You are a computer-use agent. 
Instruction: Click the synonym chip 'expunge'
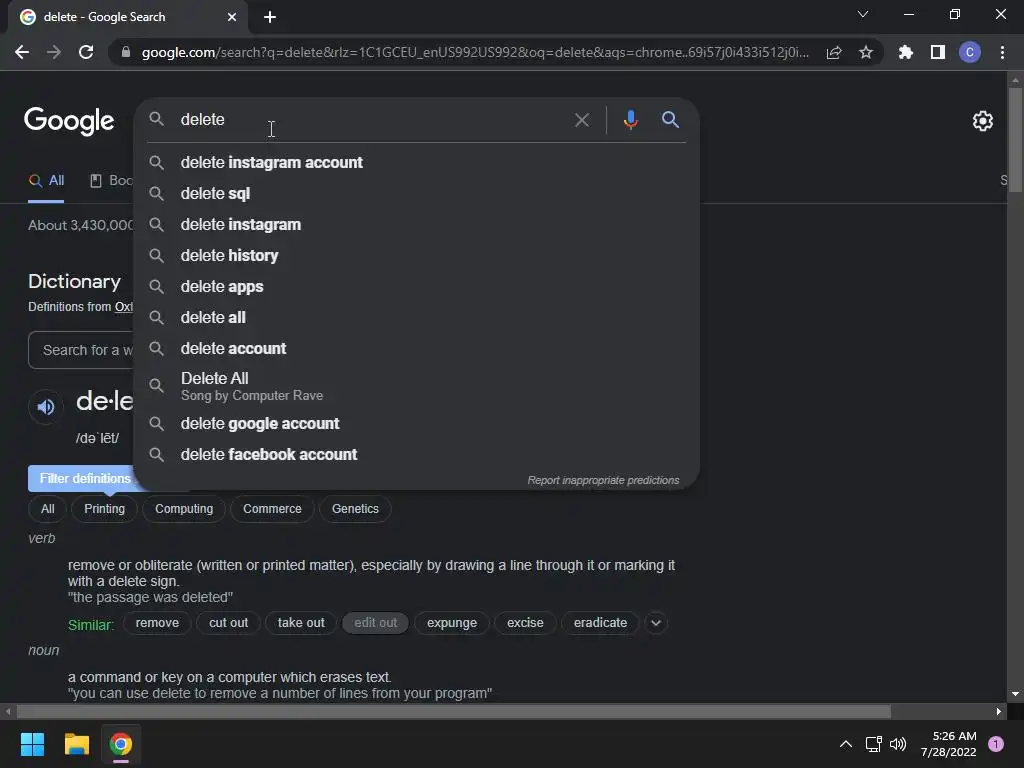(452, 623)
